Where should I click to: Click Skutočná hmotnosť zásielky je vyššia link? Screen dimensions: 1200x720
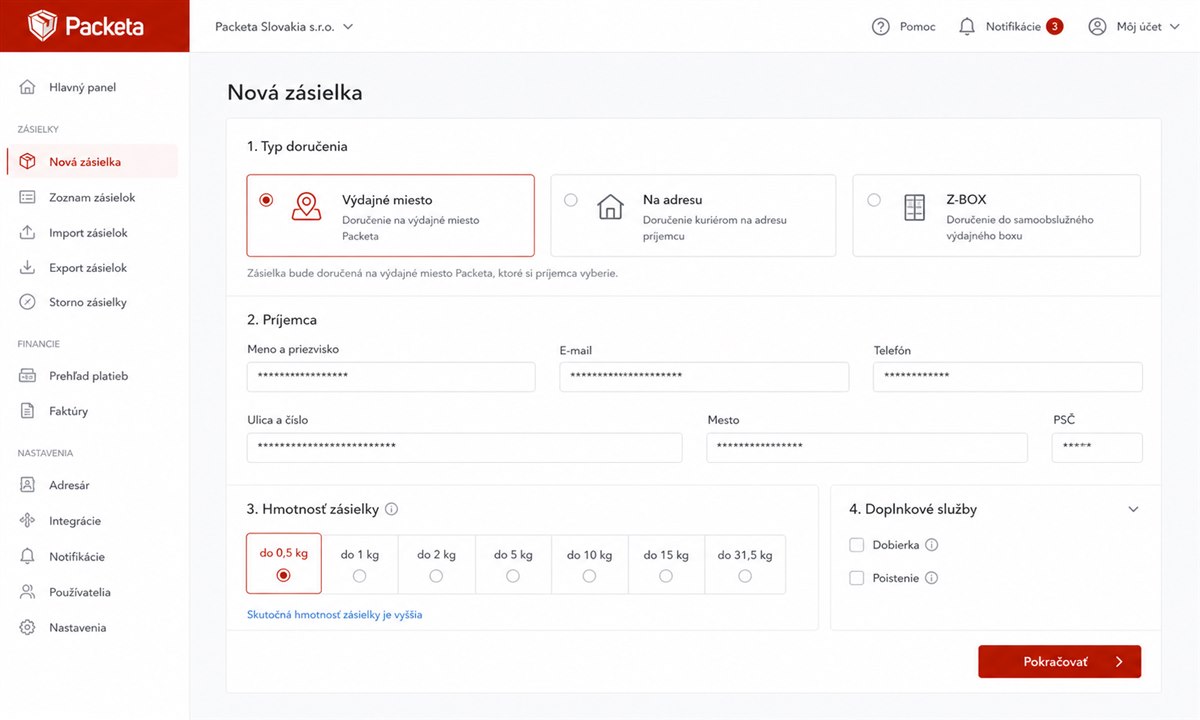coord(335,615)
